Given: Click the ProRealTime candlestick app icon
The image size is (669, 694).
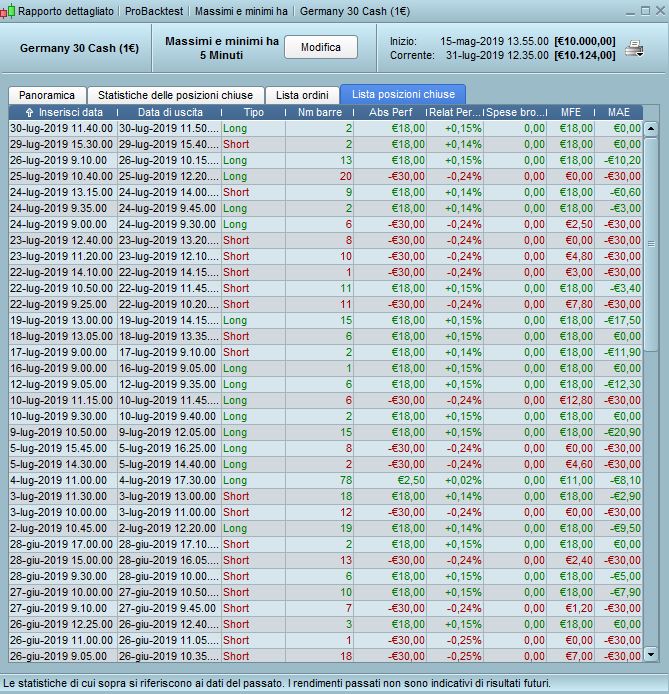Looking at the screenshot, I should 8,11.
